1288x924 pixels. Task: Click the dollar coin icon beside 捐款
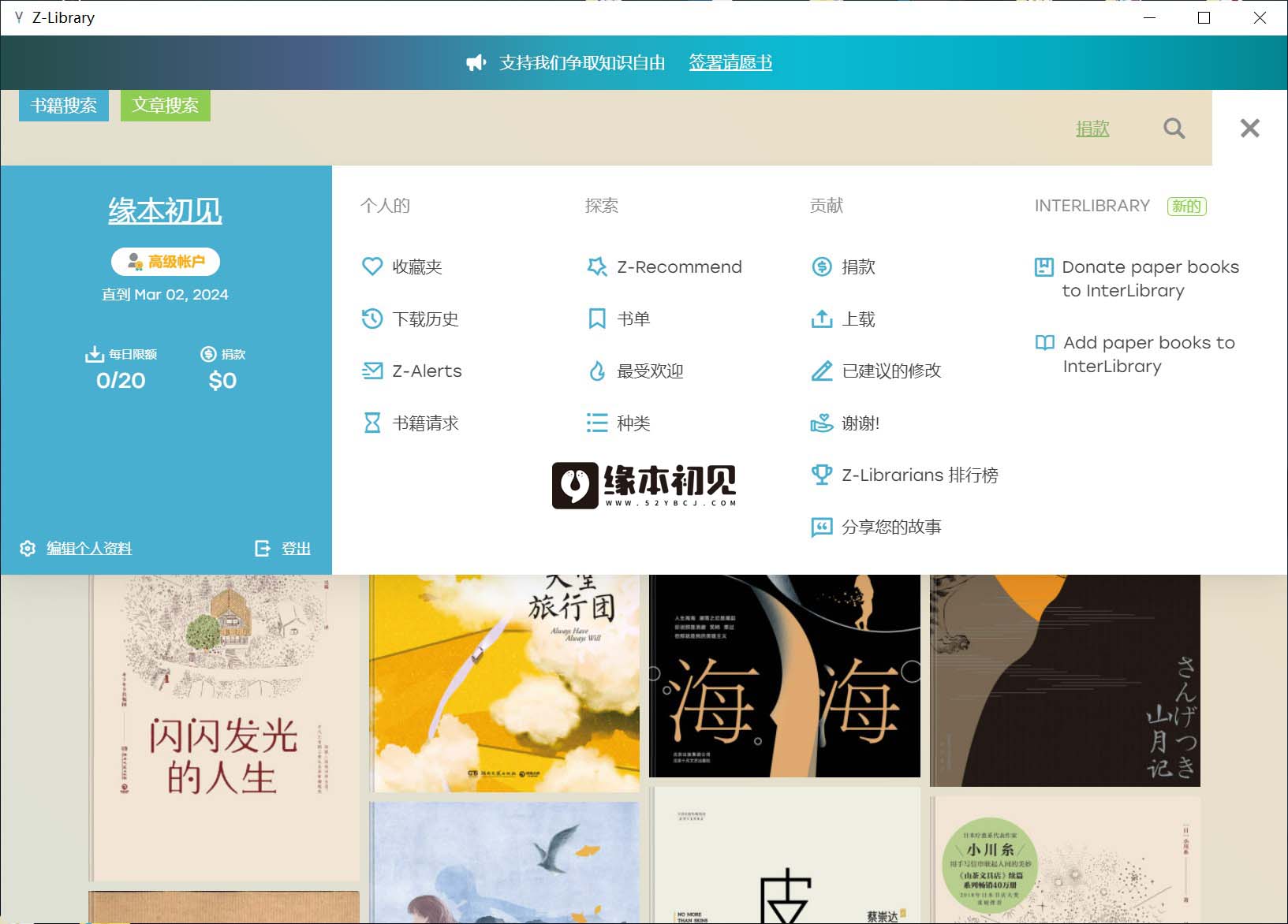[x=822, y=266]
